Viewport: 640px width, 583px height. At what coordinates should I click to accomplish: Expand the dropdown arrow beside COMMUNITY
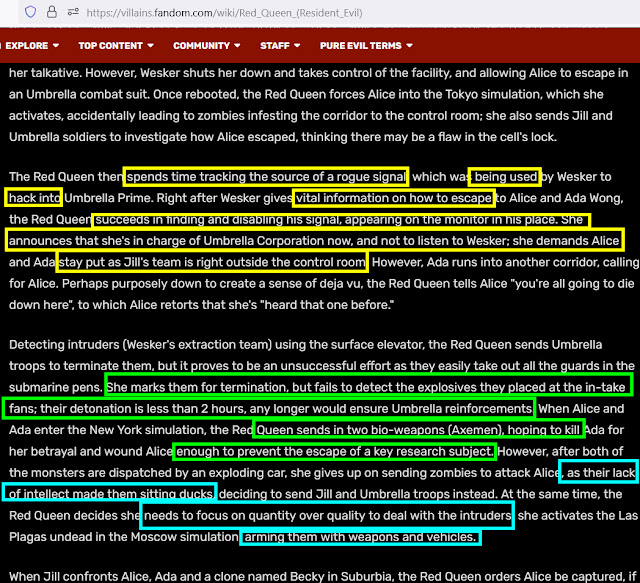[x=237, y=45]
